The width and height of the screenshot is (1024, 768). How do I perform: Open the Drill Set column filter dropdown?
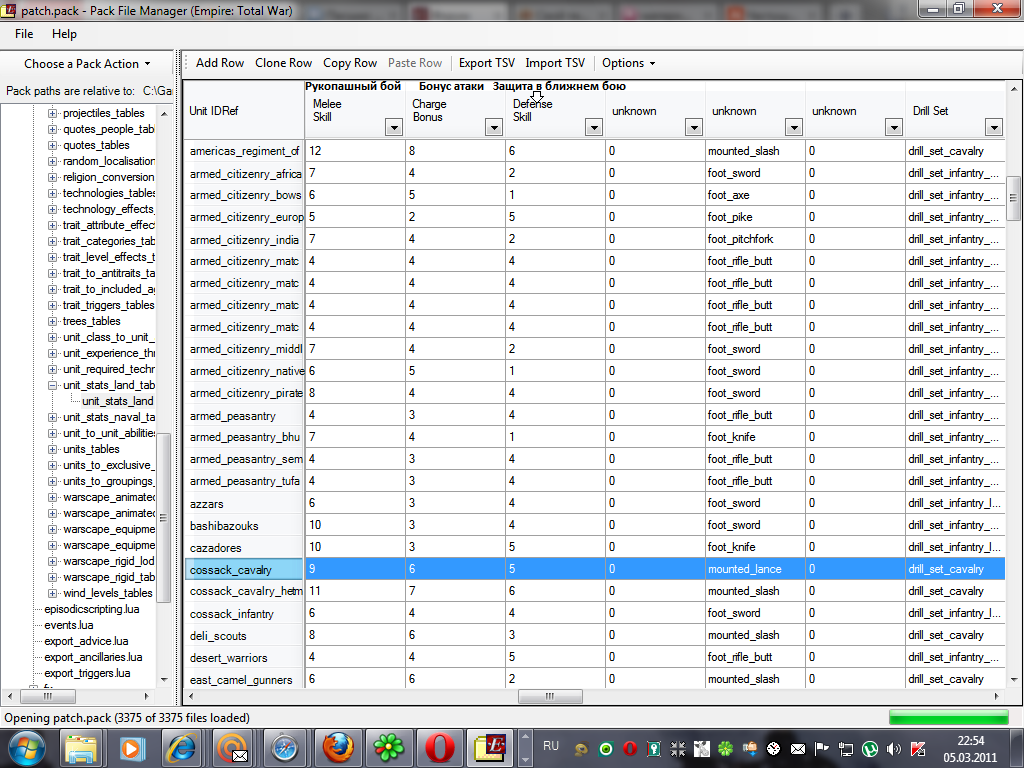click(993, 127)
